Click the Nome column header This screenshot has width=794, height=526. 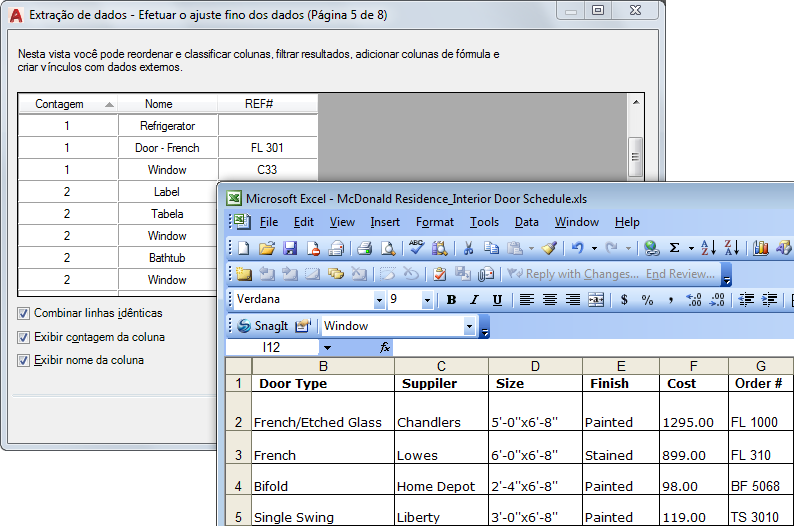(x=168, y=104)
